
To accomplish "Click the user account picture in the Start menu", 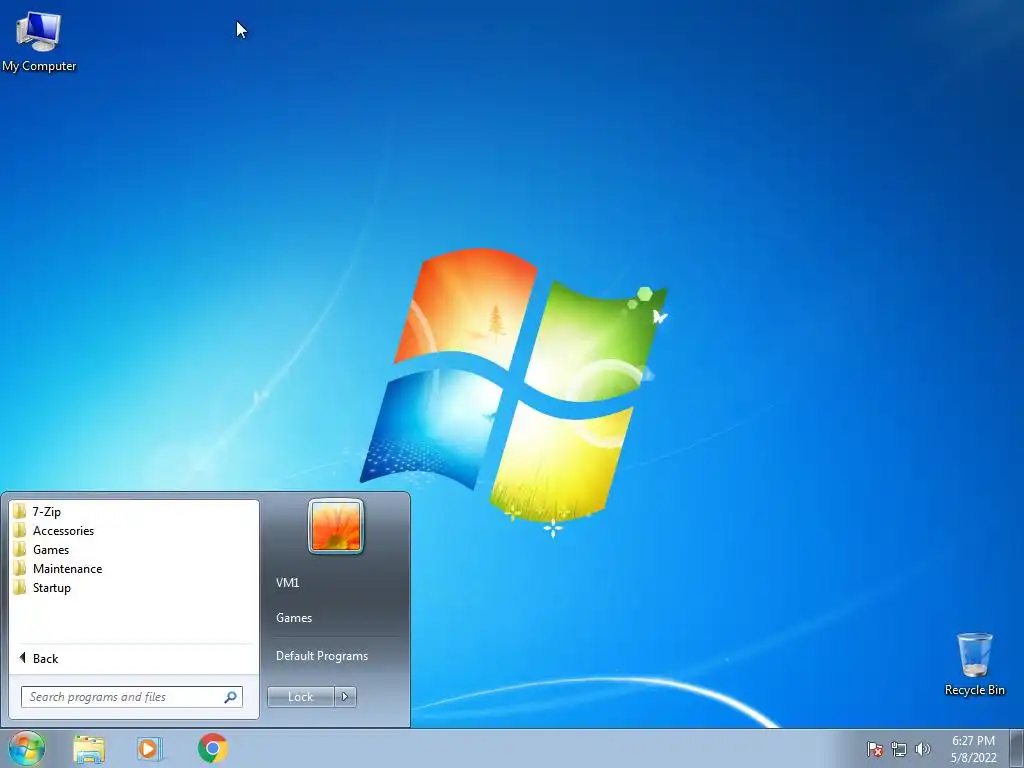I will point(336,526).
